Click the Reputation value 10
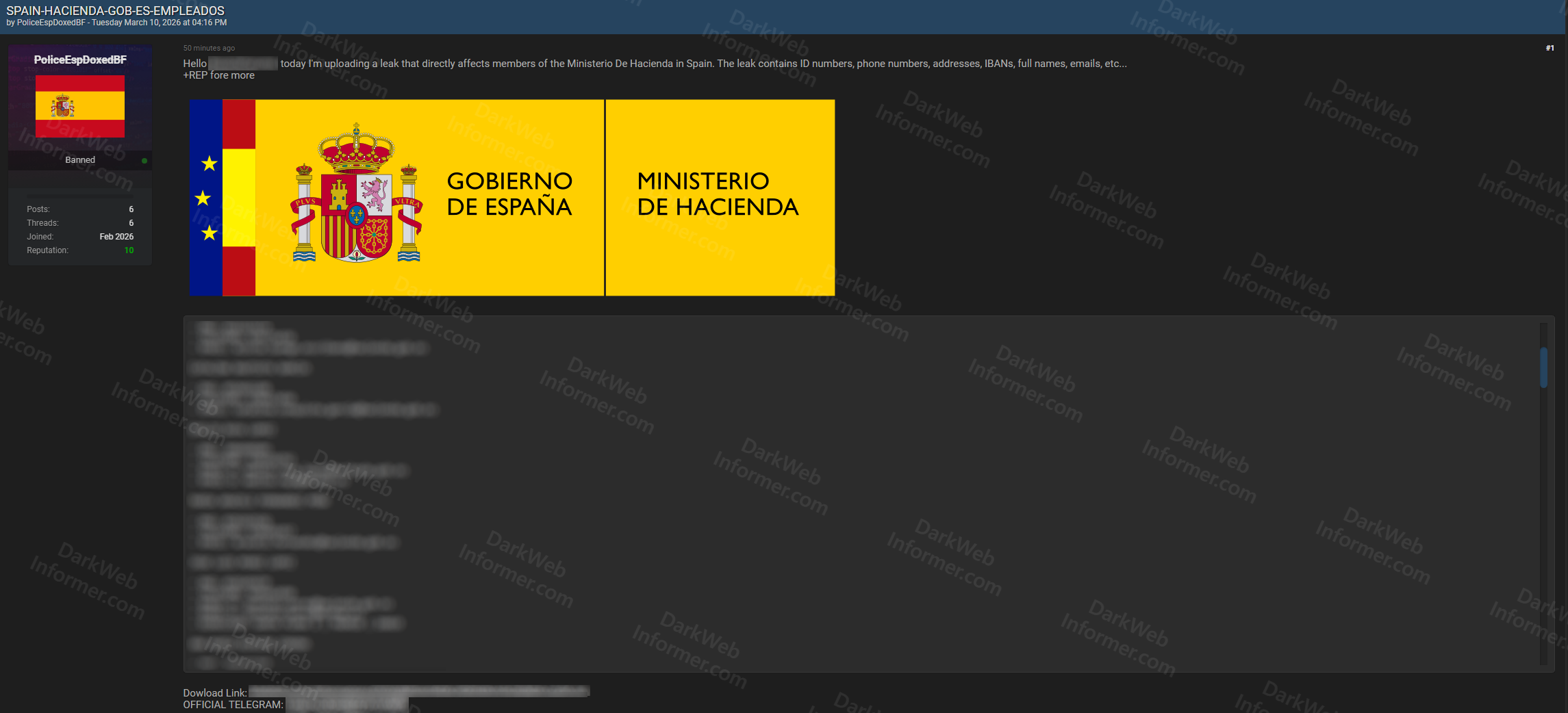The width and height of the screenshot is (1568, 713). click(129, 250)
